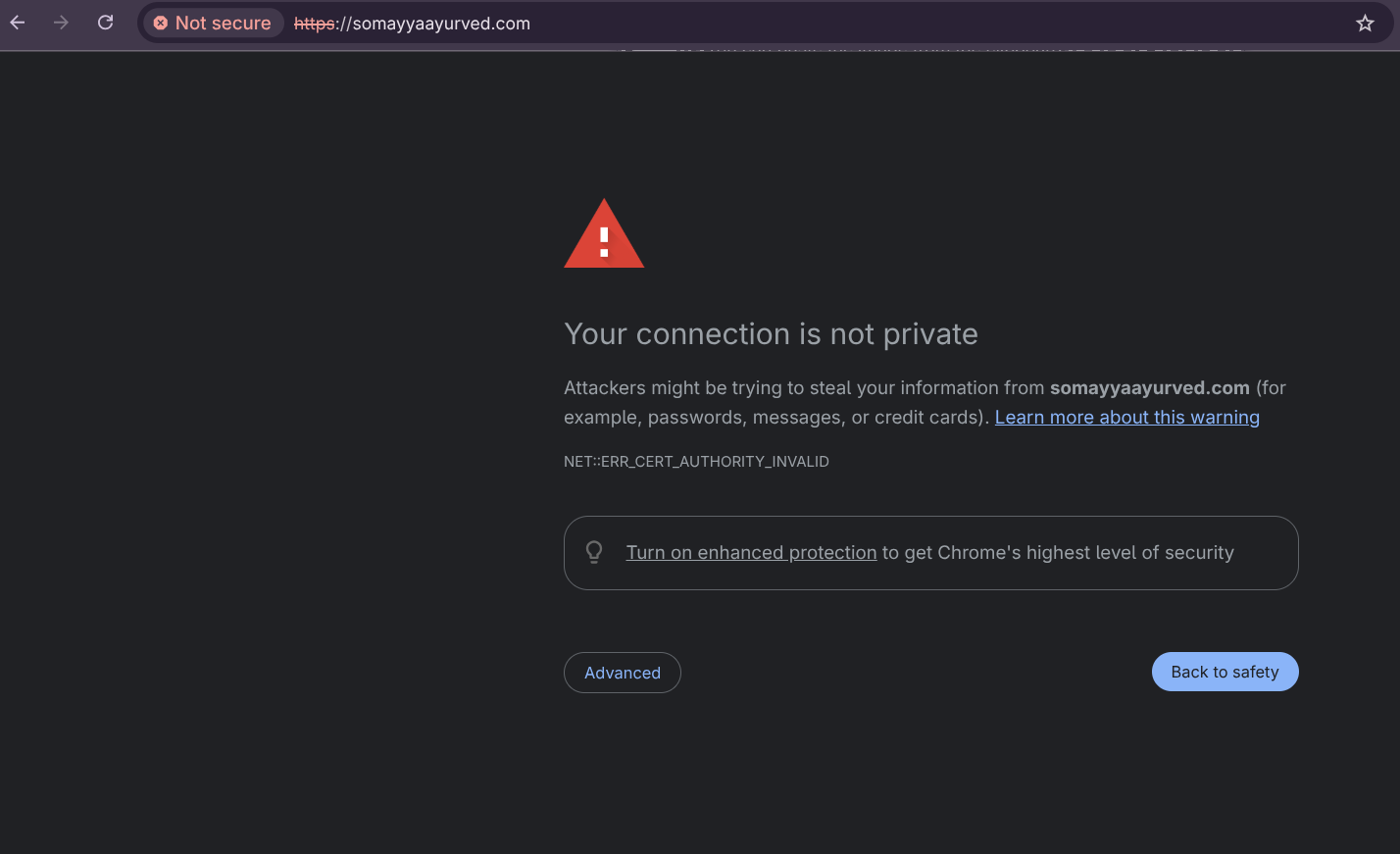Image resolution: width=1400 pixels, height=854 pixels.
Task: Click the lightbulb icon in the protection banner
Action: [x=594, y=551]
